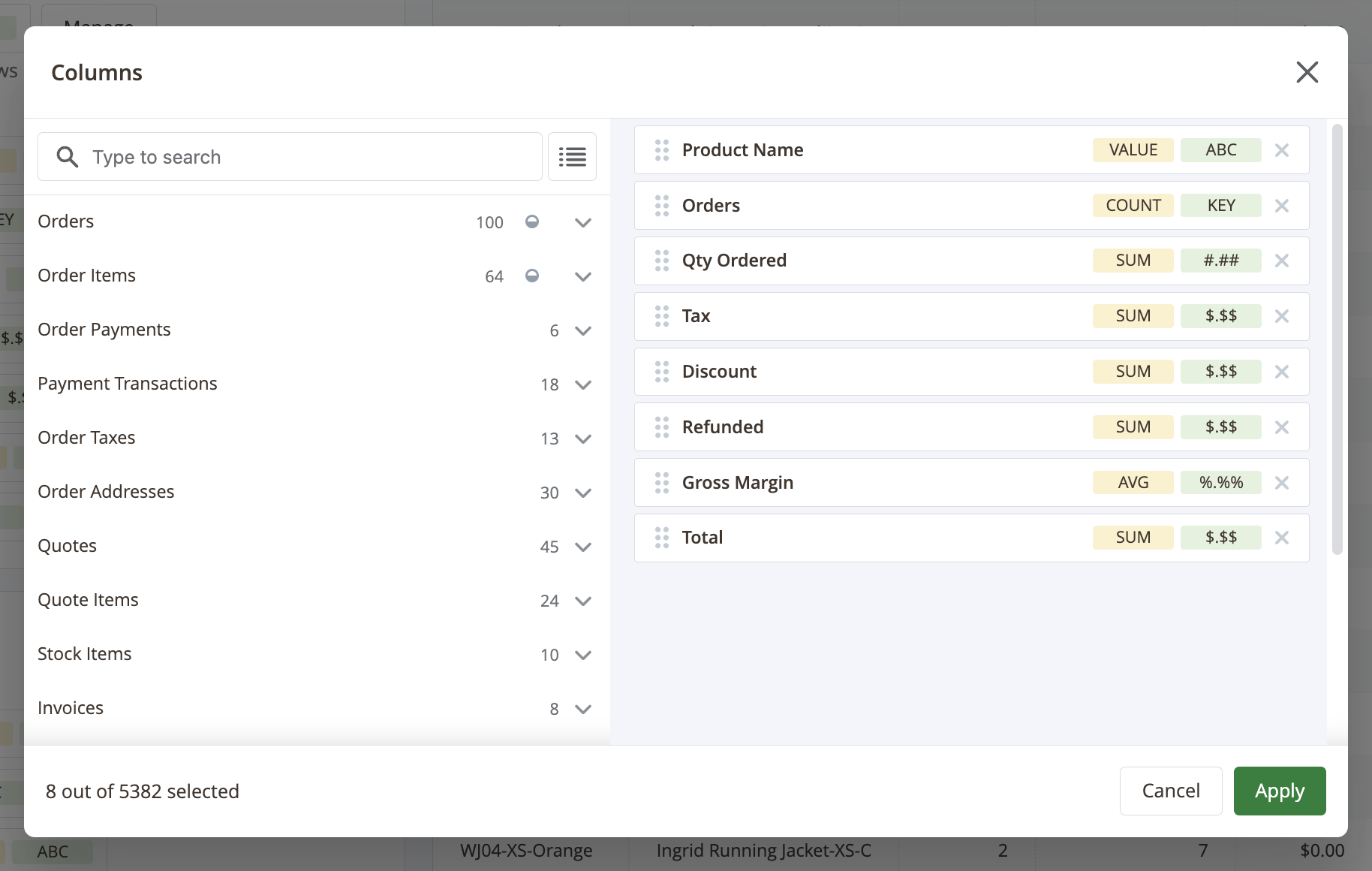Click the list view icon beside search
The image size is (1372, 871).
click(x=572, y=157)
